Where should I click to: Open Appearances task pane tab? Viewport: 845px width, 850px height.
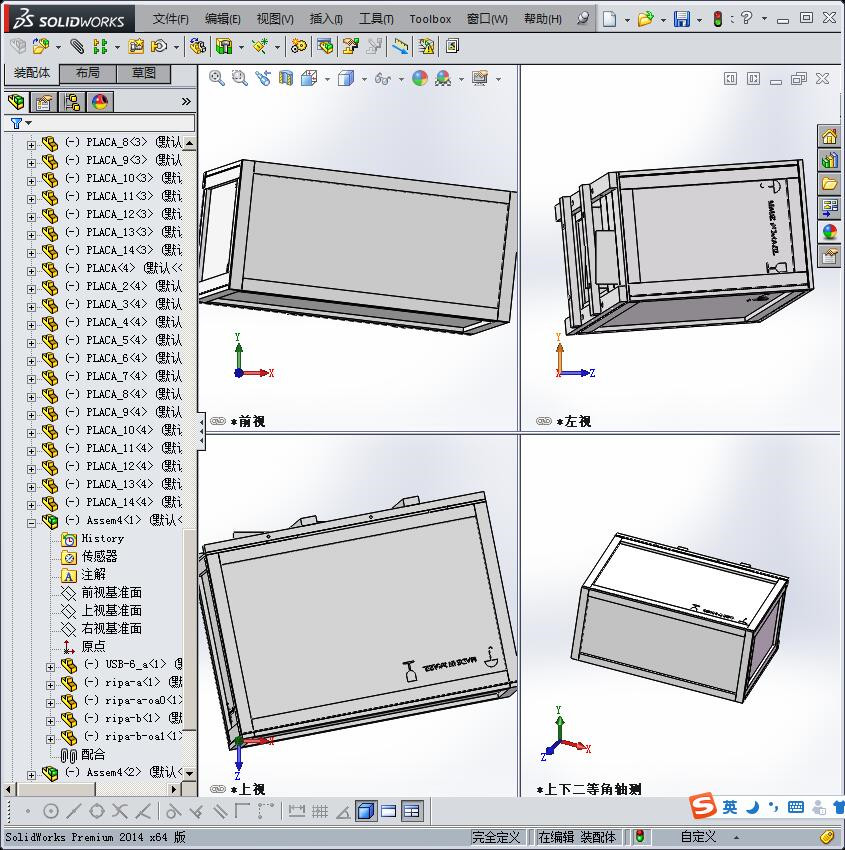[x=829, y=231]
